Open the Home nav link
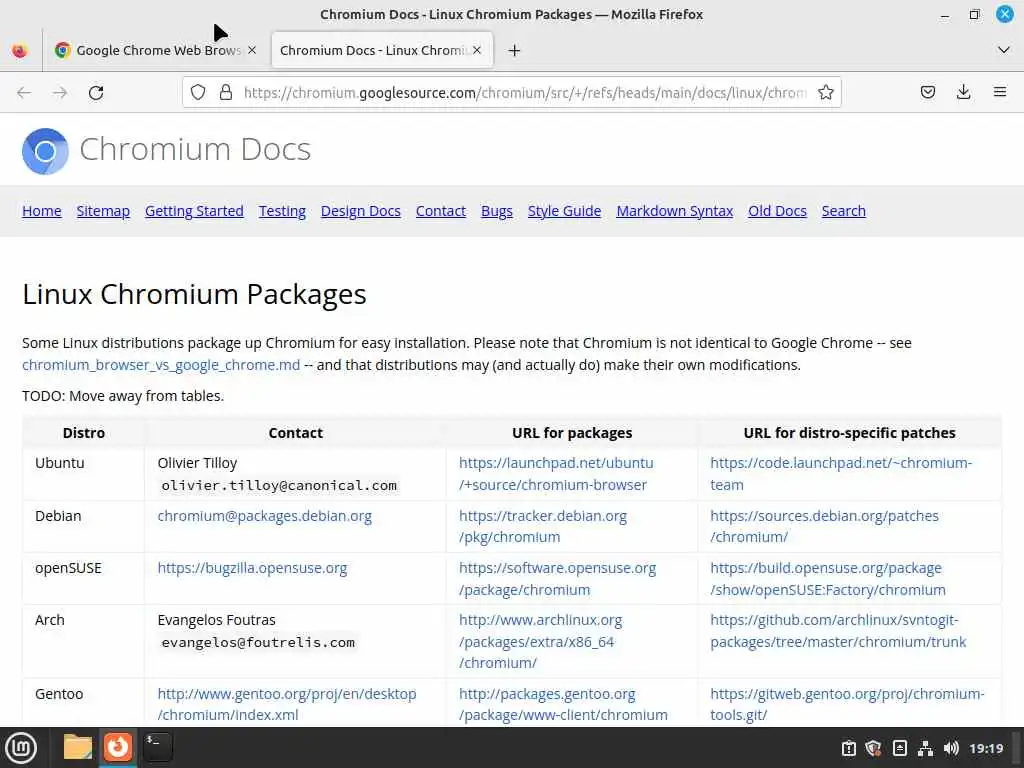Image resolution: width=1024 pixels, height=768 pixels. point(42,211)
